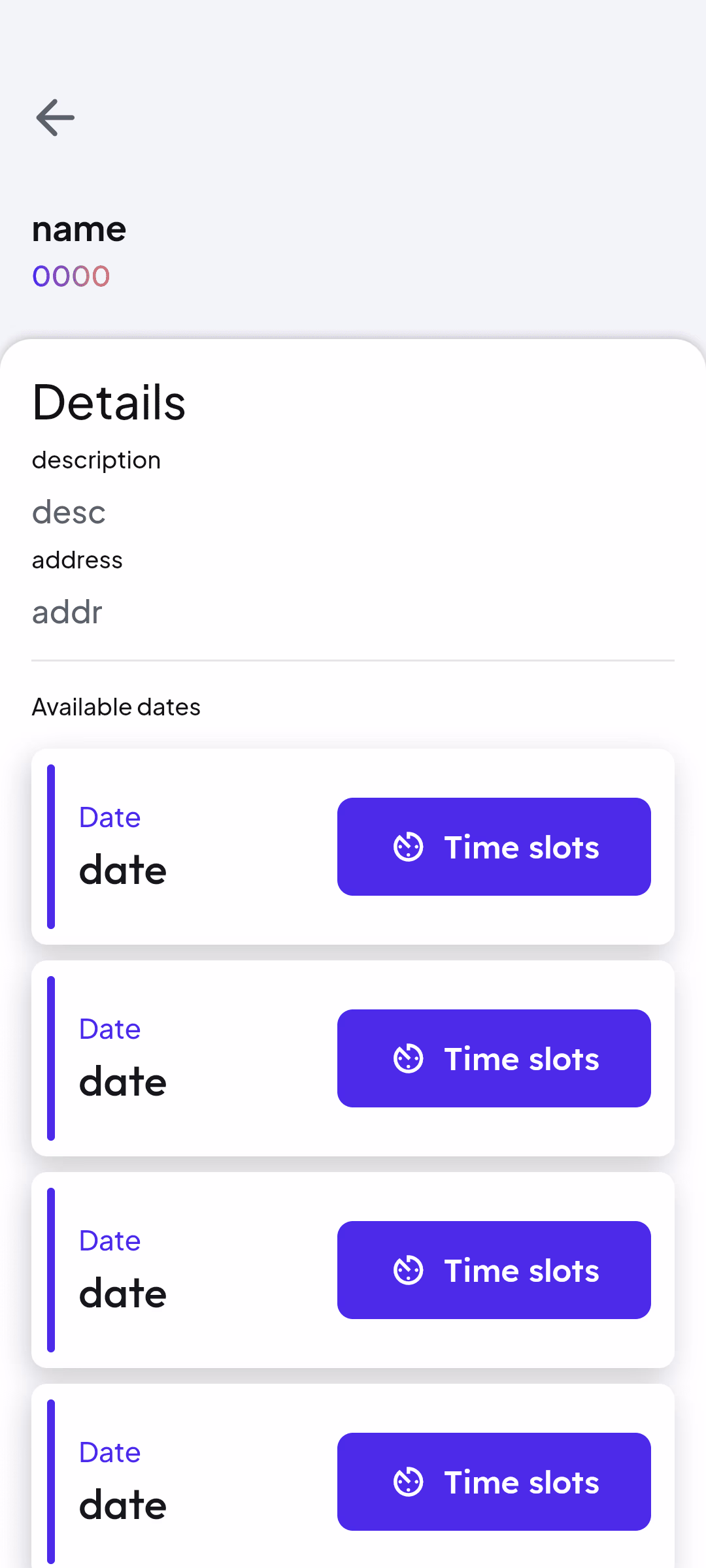Click the Available dates section label

[116, 707]
